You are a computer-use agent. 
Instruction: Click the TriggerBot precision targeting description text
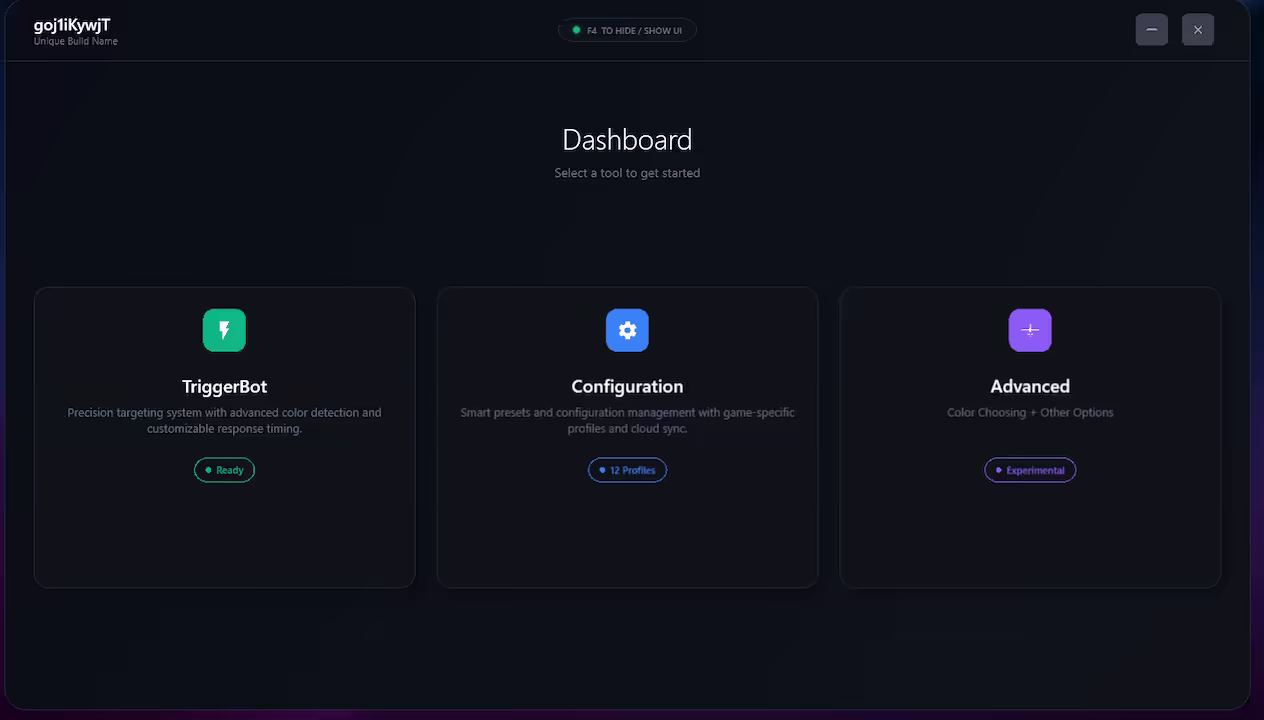pyautogui.click(x=224, y=420)
